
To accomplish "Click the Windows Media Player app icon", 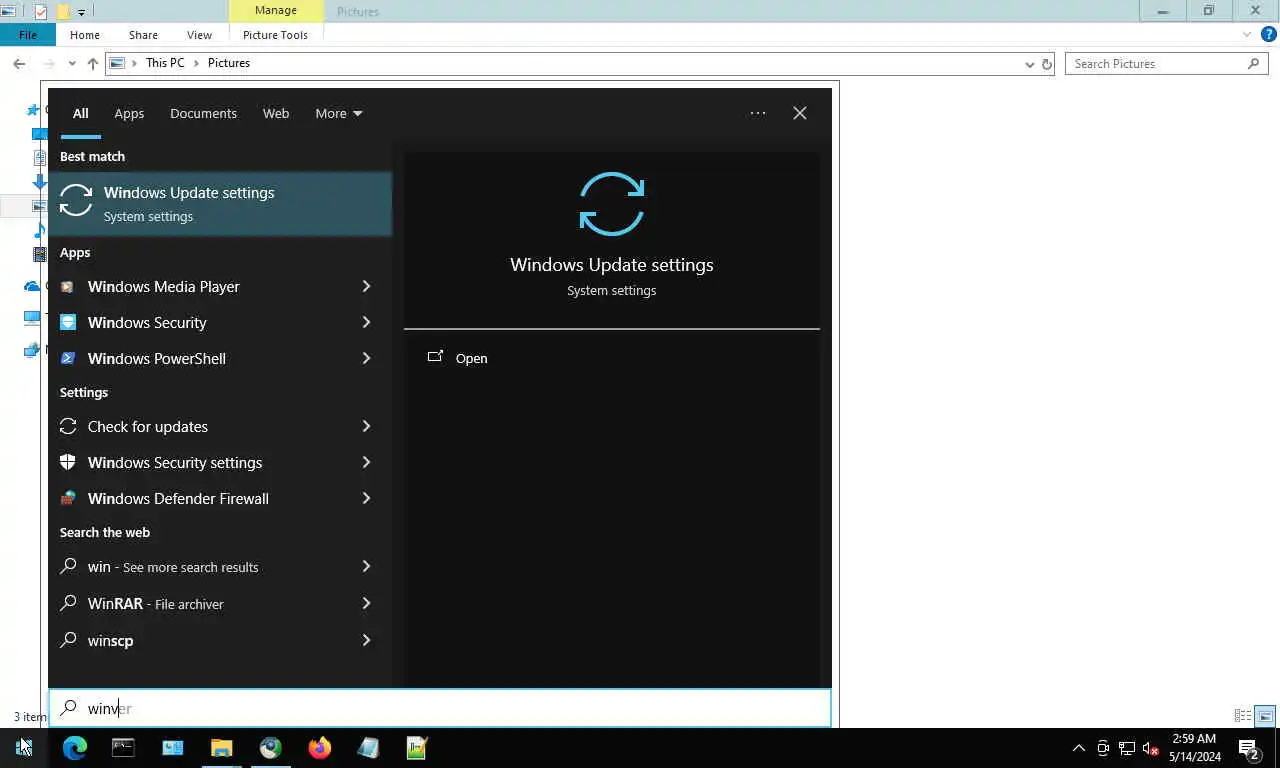I will click(x=68, y=287).
